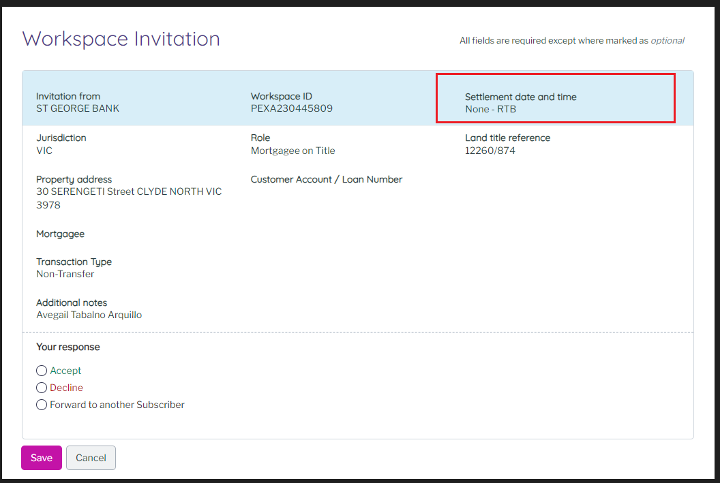Click the land title reference 12260/874
The height and width of the screenshot is (484, 720).
[x=491, y=151]
